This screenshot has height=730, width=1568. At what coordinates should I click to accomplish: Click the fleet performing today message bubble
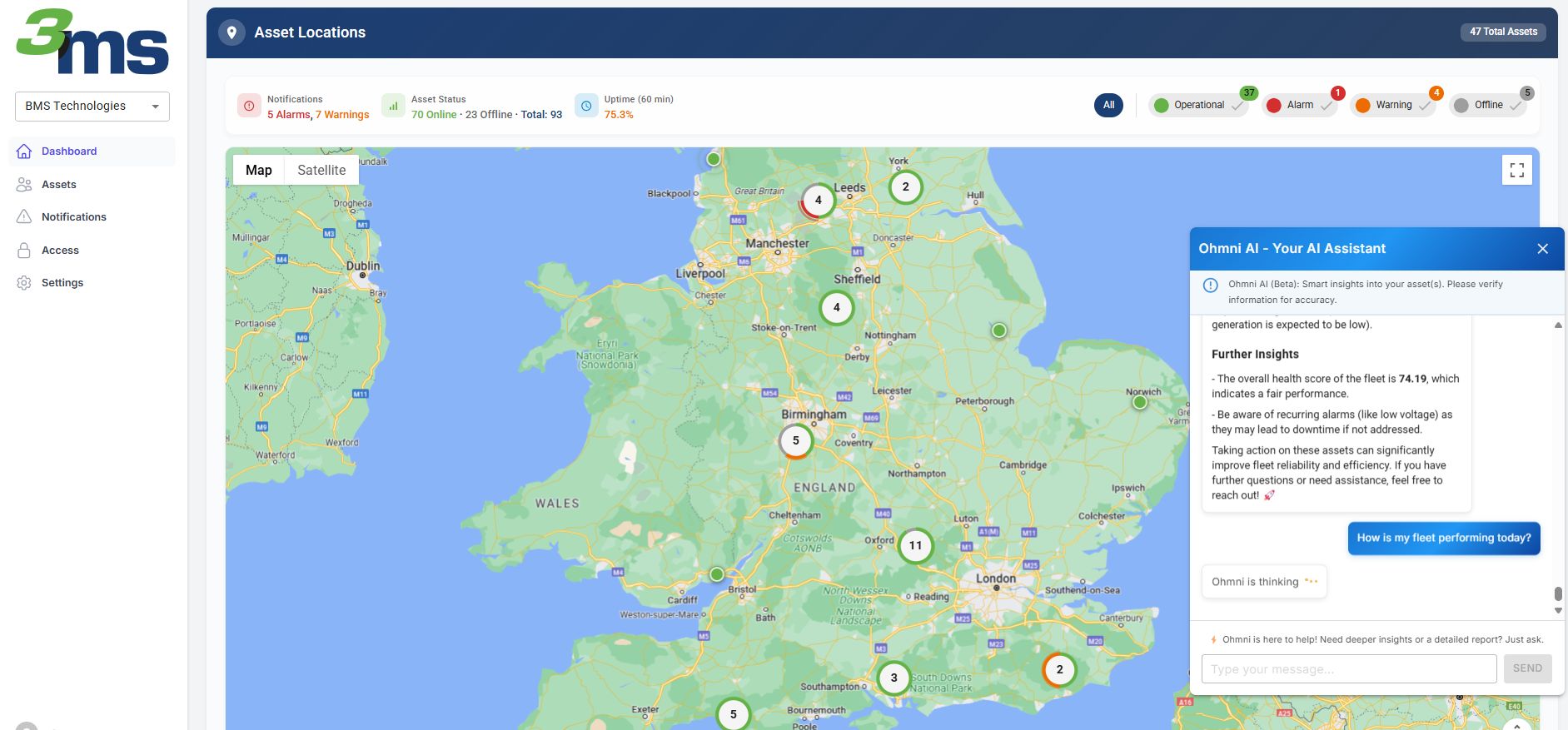point(1444,539)
